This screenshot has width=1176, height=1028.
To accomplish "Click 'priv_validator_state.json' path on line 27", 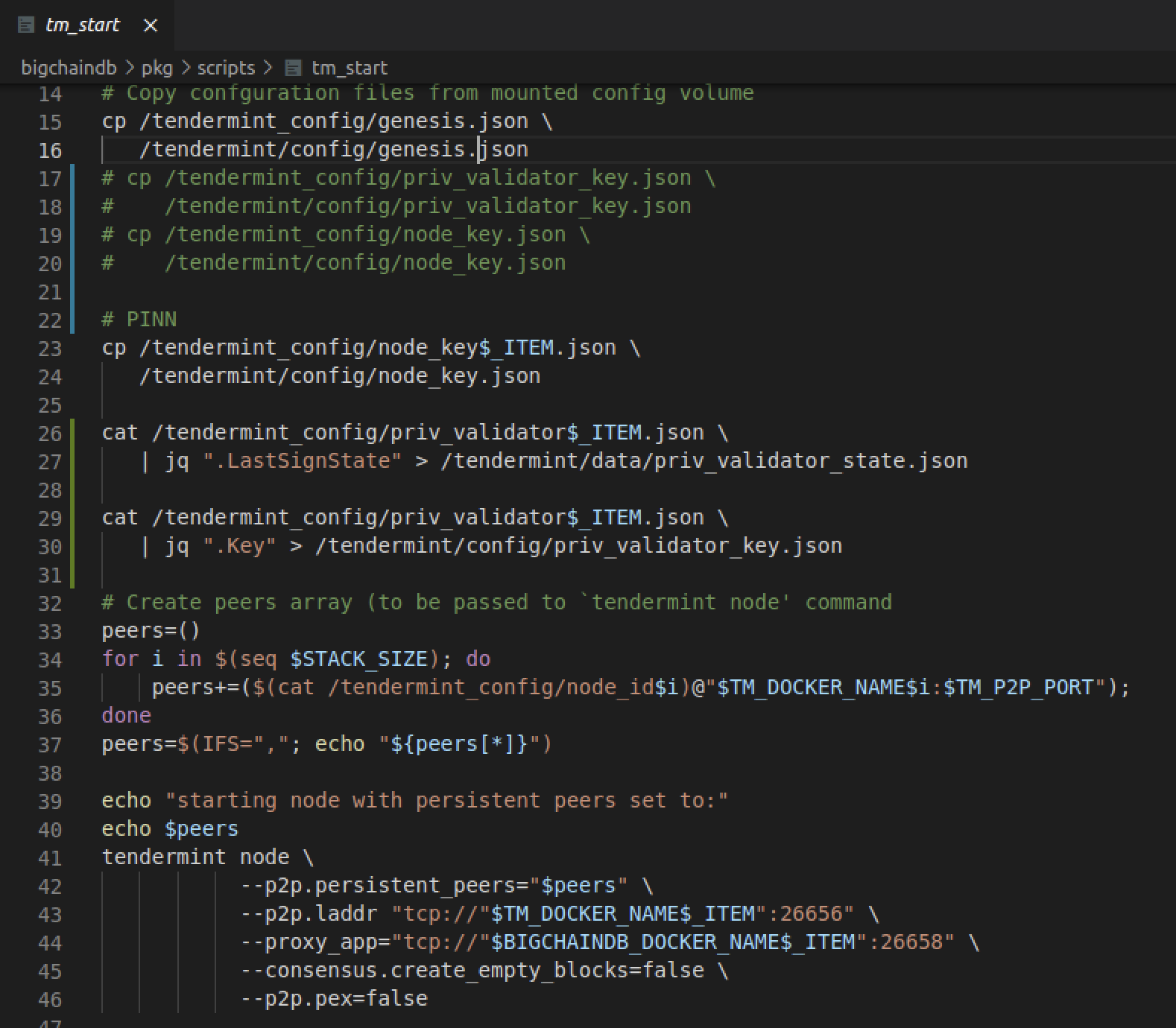I will (x=811, y=461).
